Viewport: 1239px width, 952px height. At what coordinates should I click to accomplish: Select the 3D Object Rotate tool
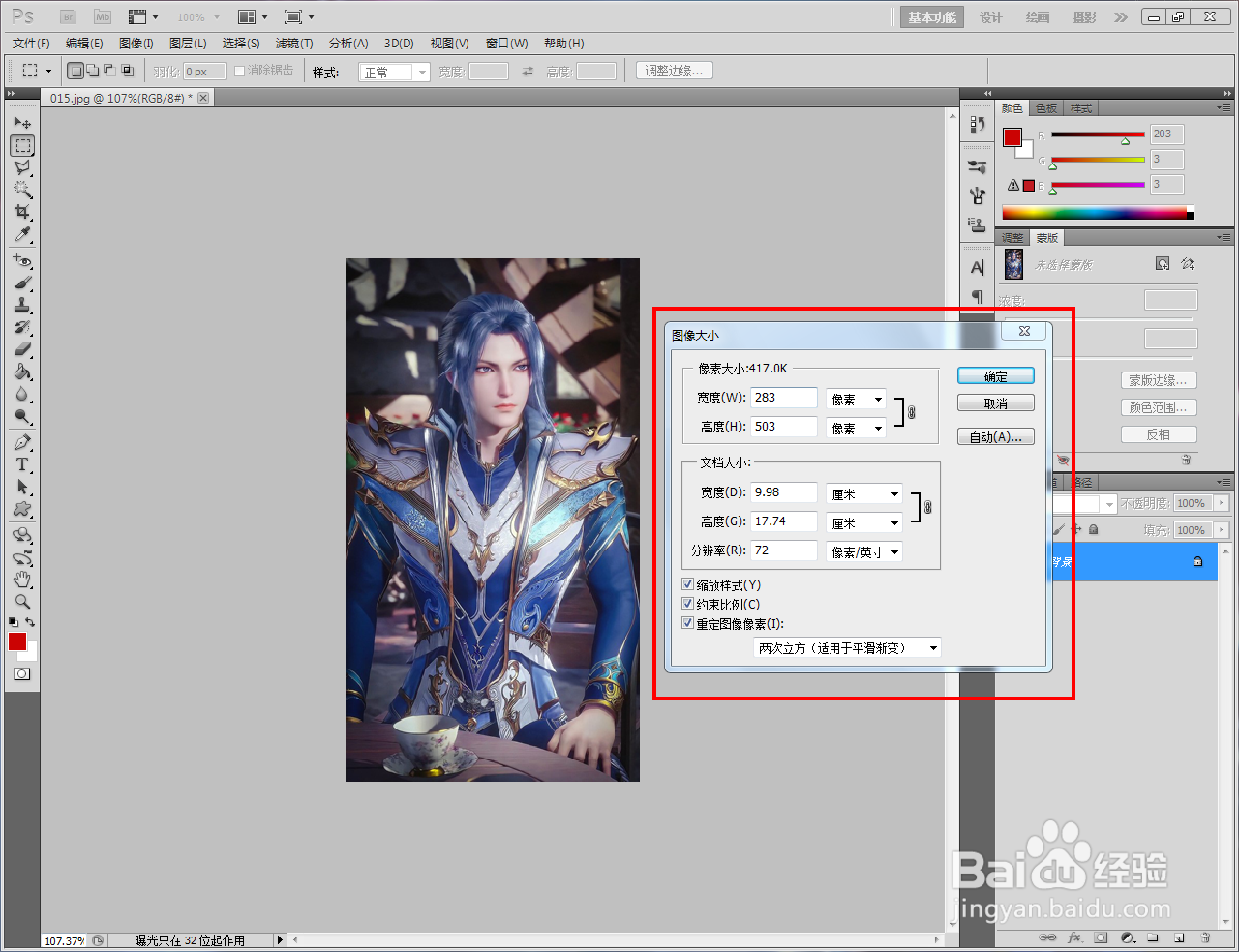22,536
